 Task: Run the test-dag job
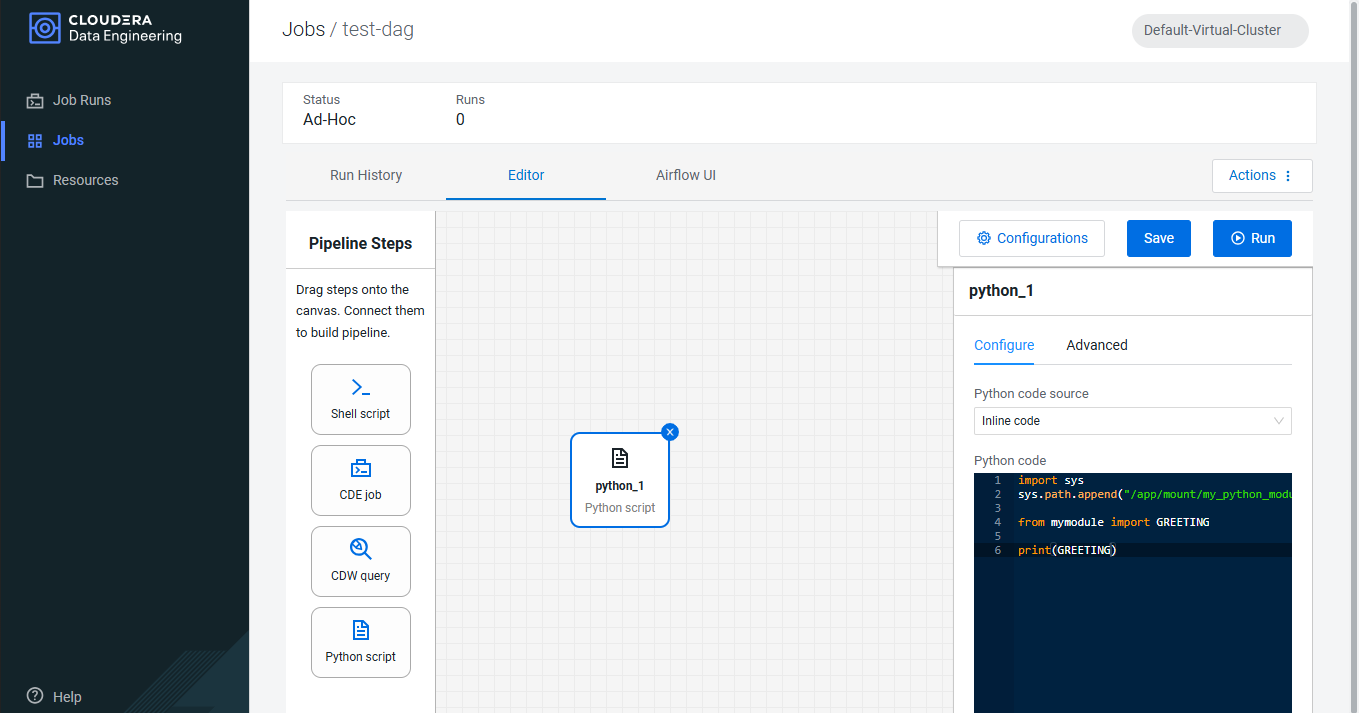[1252, 238]
